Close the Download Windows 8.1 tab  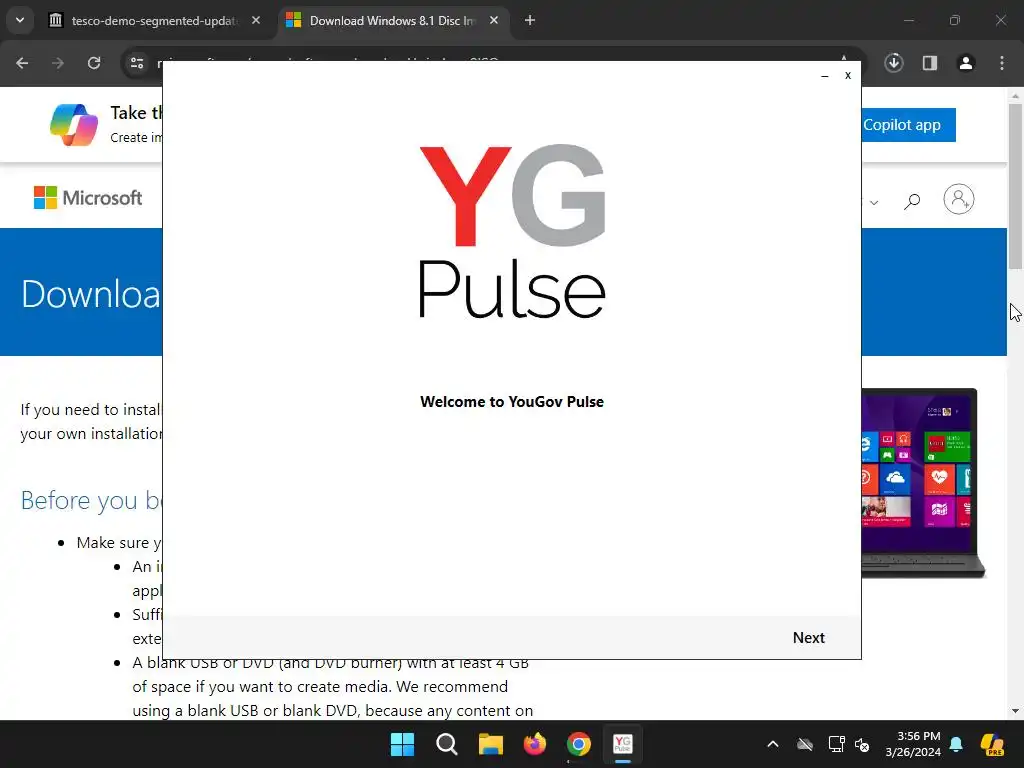494,20
